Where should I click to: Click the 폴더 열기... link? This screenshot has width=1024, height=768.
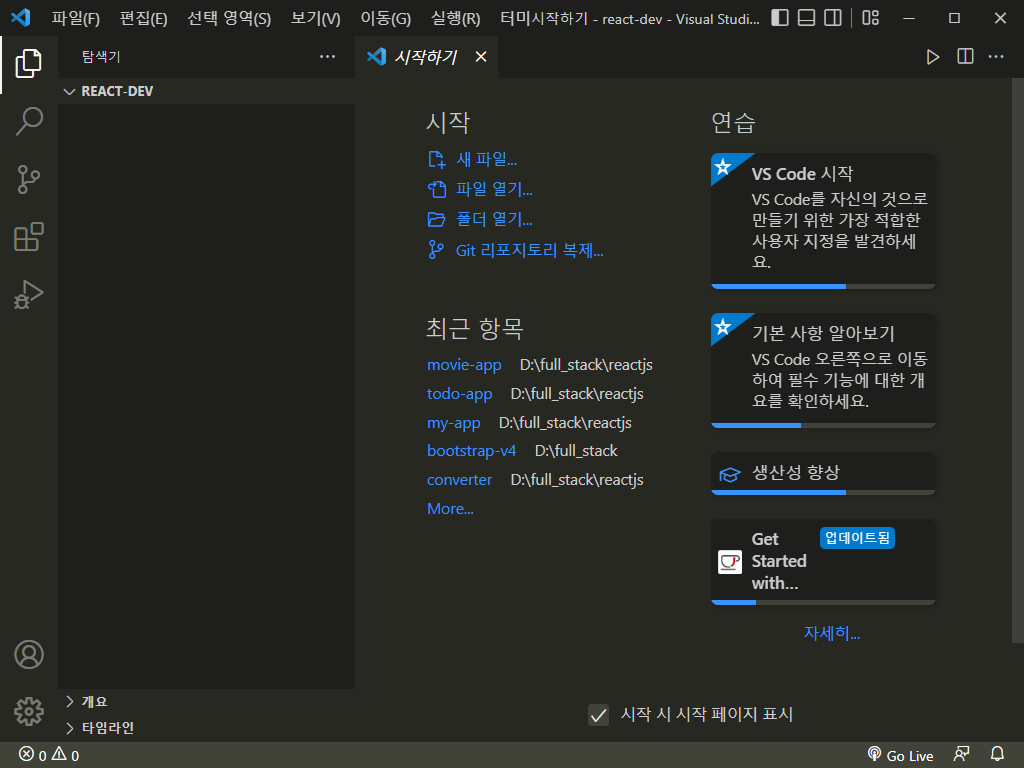(x=480, y=219)
